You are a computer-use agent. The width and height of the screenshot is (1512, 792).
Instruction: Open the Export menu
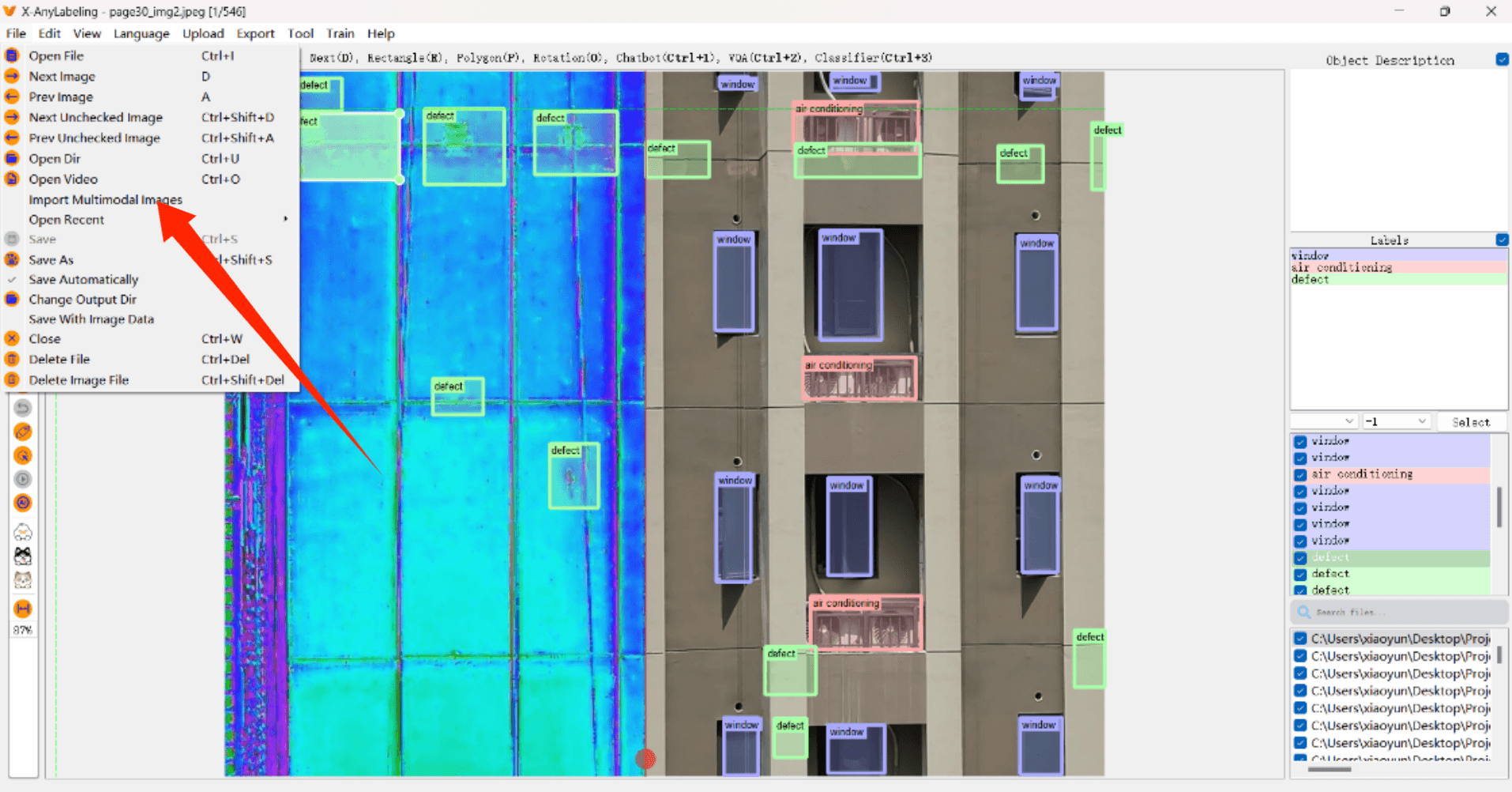tap(255, 33)
